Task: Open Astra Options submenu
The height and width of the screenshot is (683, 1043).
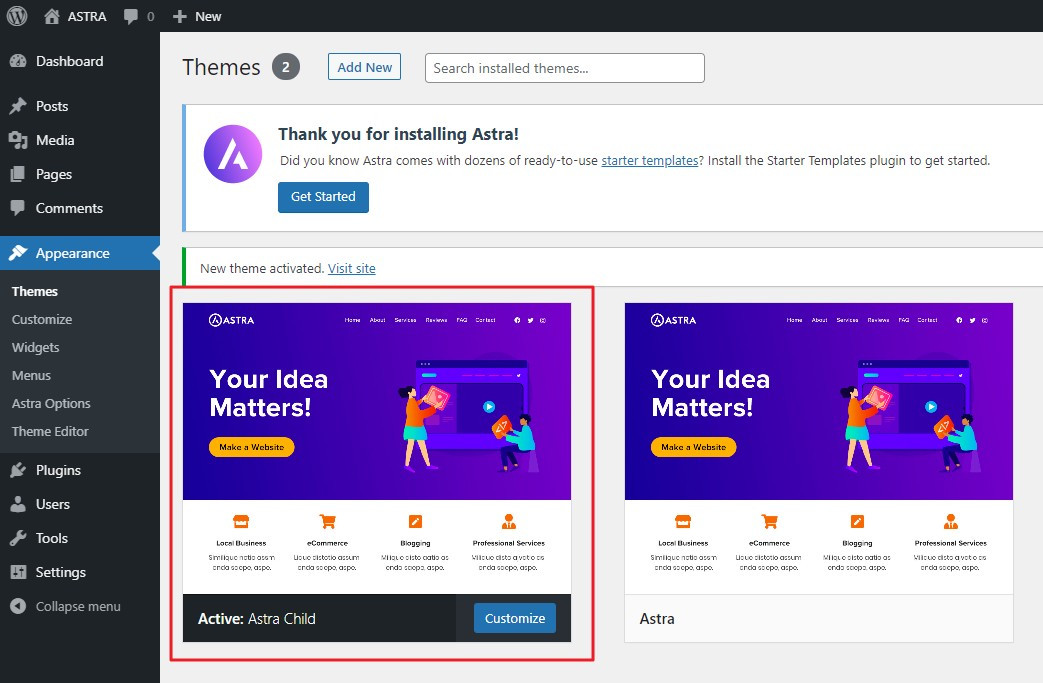Action: (x=51, y=403)
